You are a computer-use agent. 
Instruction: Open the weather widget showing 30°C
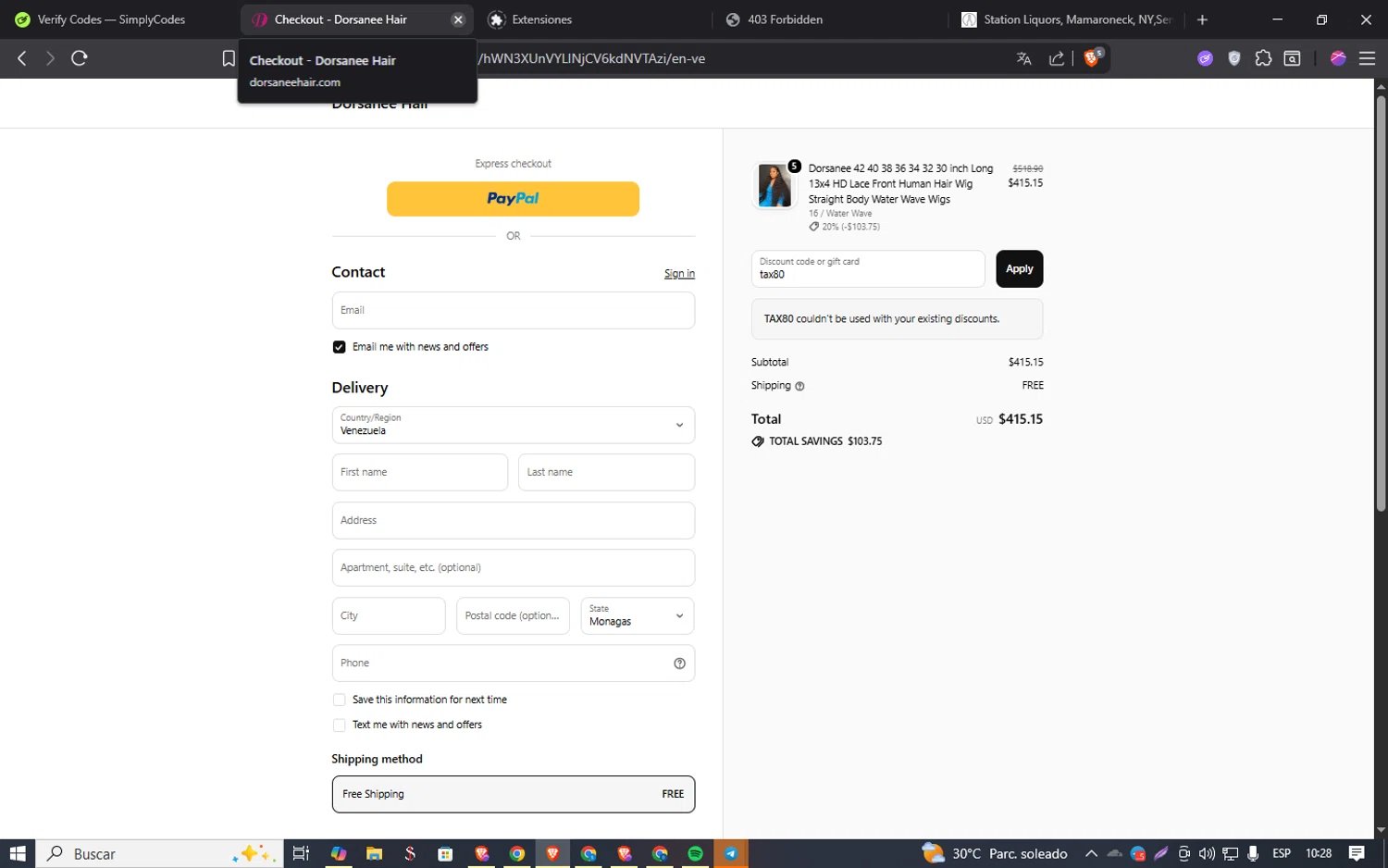pos(995,853)
